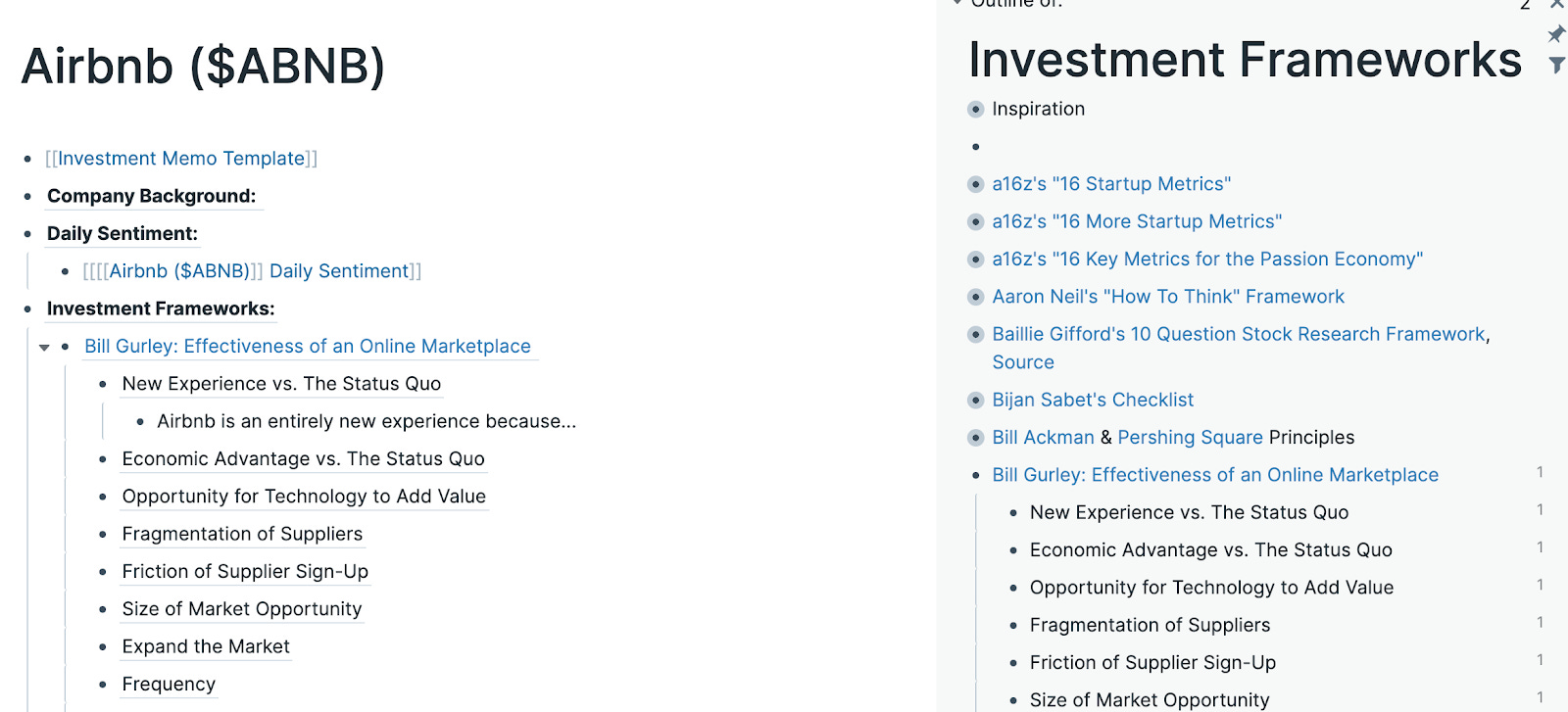
Task: Click bullet of main page Opportunity for Technology block
Action: click(103, 497)
